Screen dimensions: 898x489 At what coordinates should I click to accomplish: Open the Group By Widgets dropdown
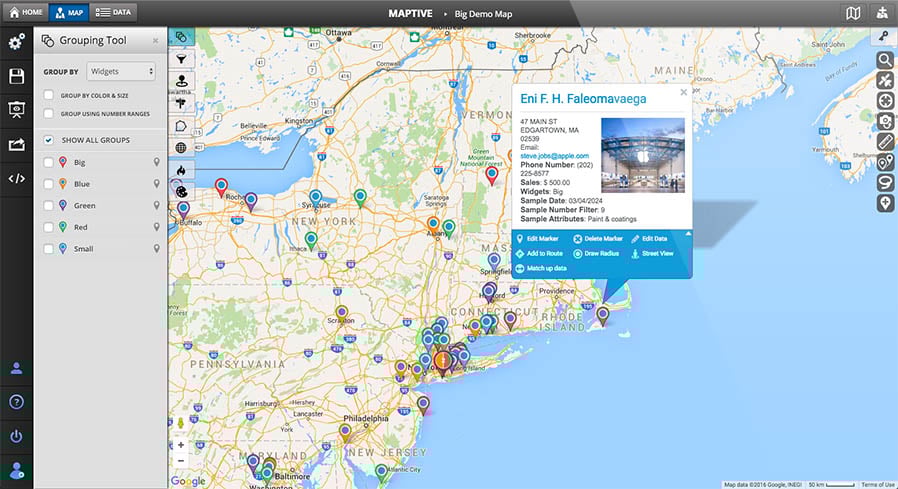coord(121,72)
